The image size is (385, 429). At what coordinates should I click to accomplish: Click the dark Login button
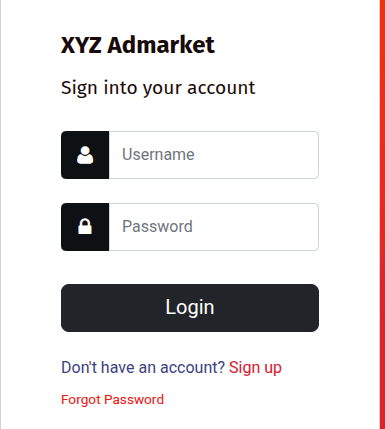190,308
